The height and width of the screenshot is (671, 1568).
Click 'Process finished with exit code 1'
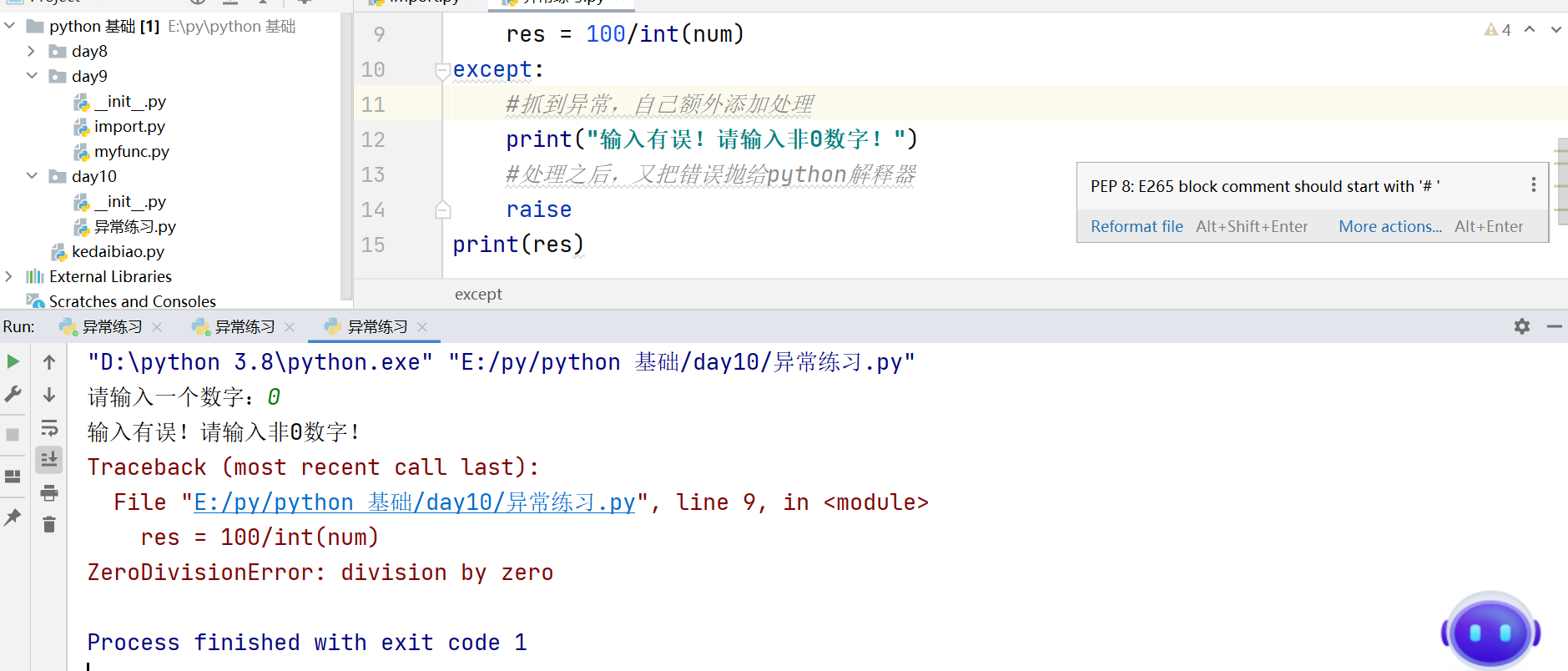point(307,643)
